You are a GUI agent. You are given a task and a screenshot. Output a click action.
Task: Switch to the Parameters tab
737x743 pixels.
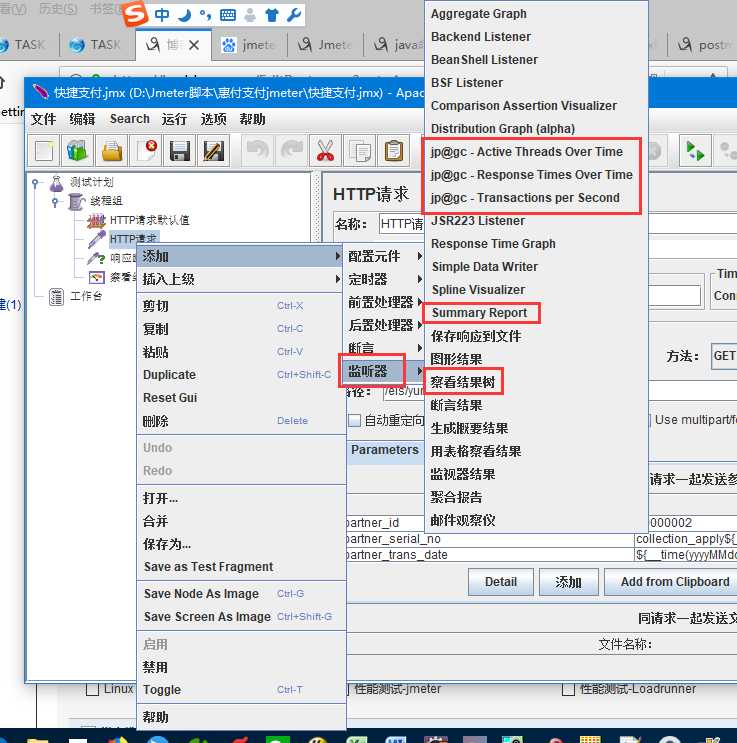[385, 450]
